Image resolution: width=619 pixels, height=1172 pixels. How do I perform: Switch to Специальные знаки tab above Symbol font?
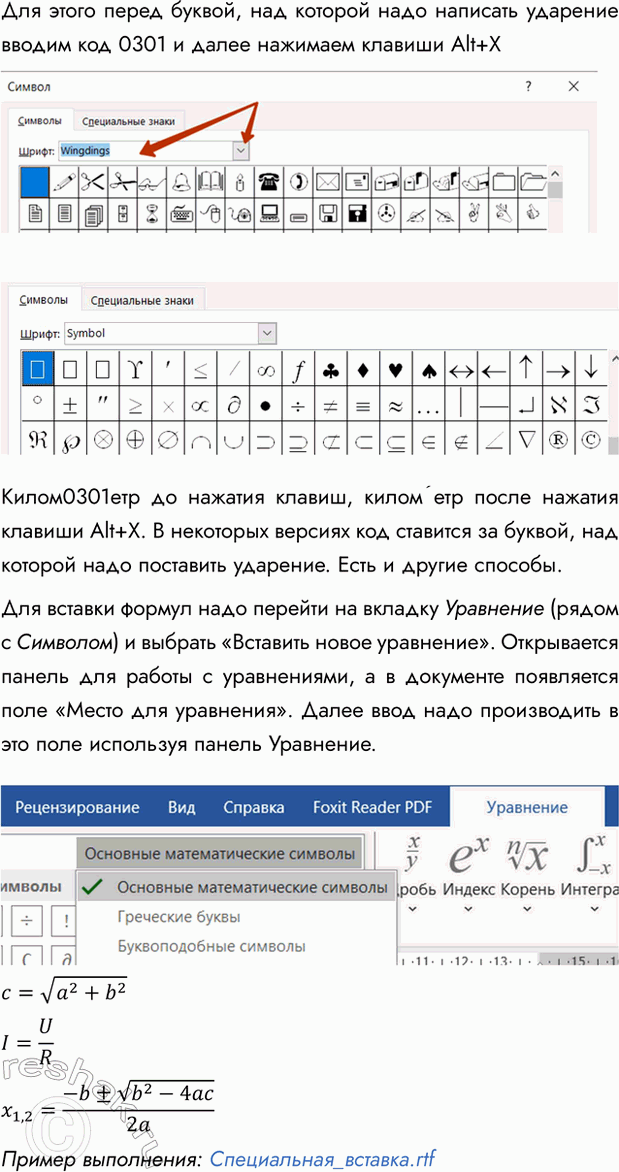(142, 300)
